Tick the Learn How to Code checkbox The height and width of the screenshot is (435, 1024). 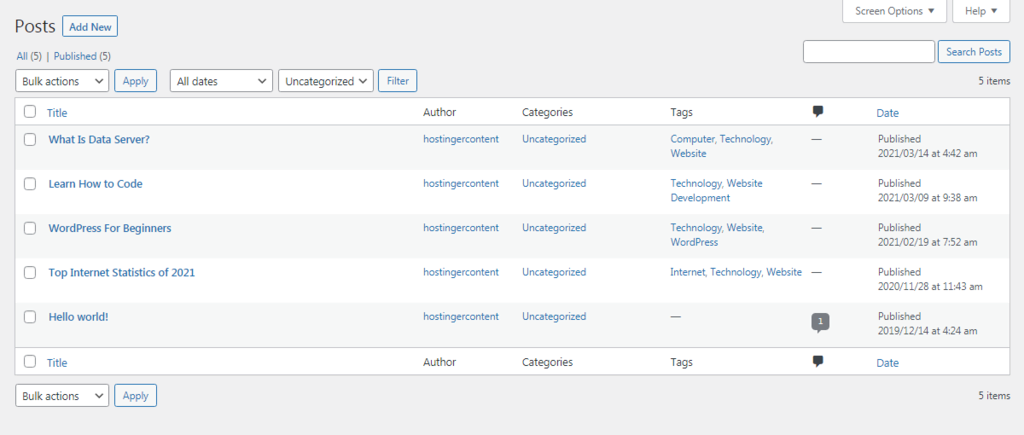click(30, 184)
